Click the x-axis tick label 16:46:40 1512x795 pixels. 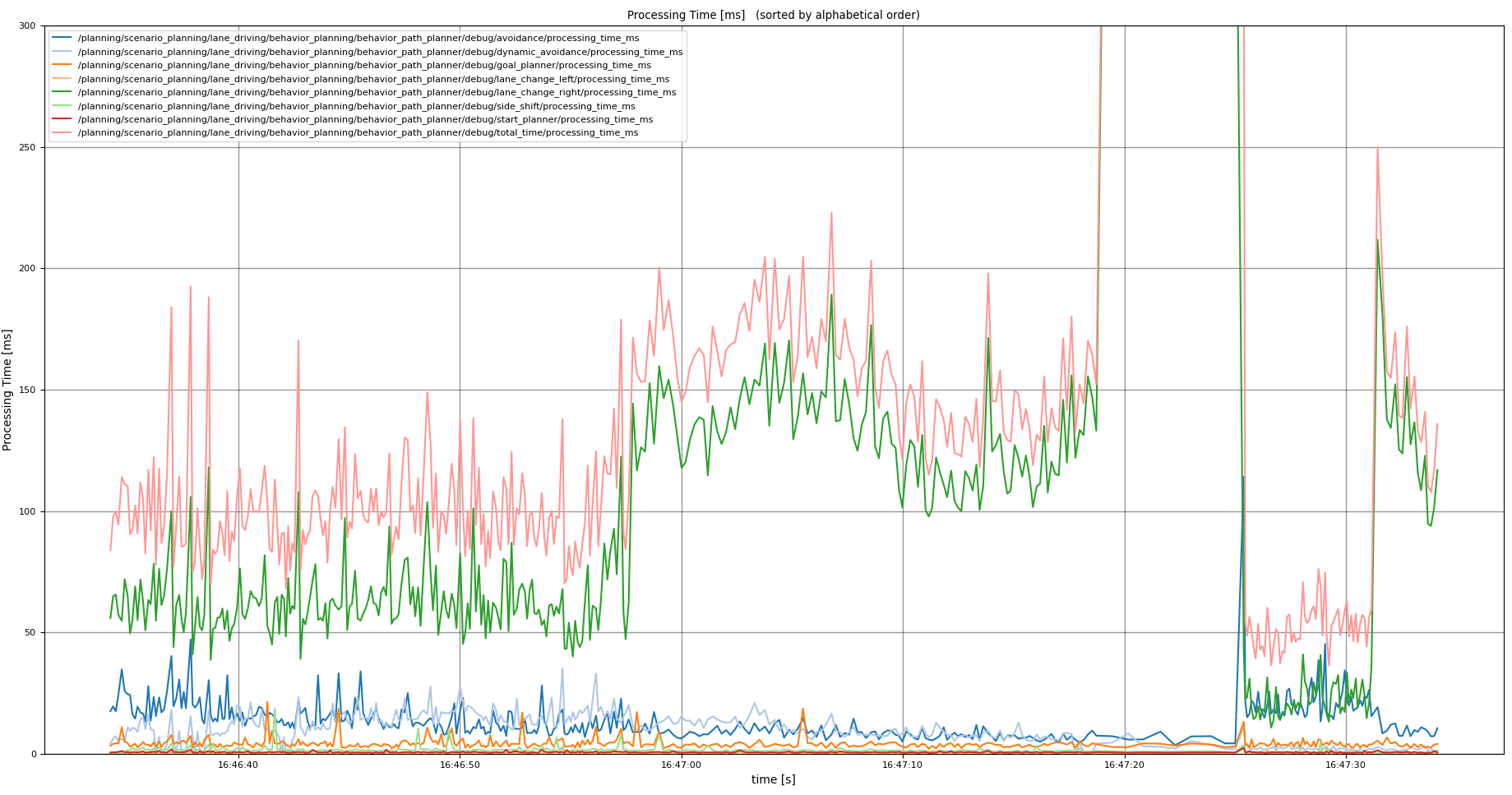coord(238,765)
